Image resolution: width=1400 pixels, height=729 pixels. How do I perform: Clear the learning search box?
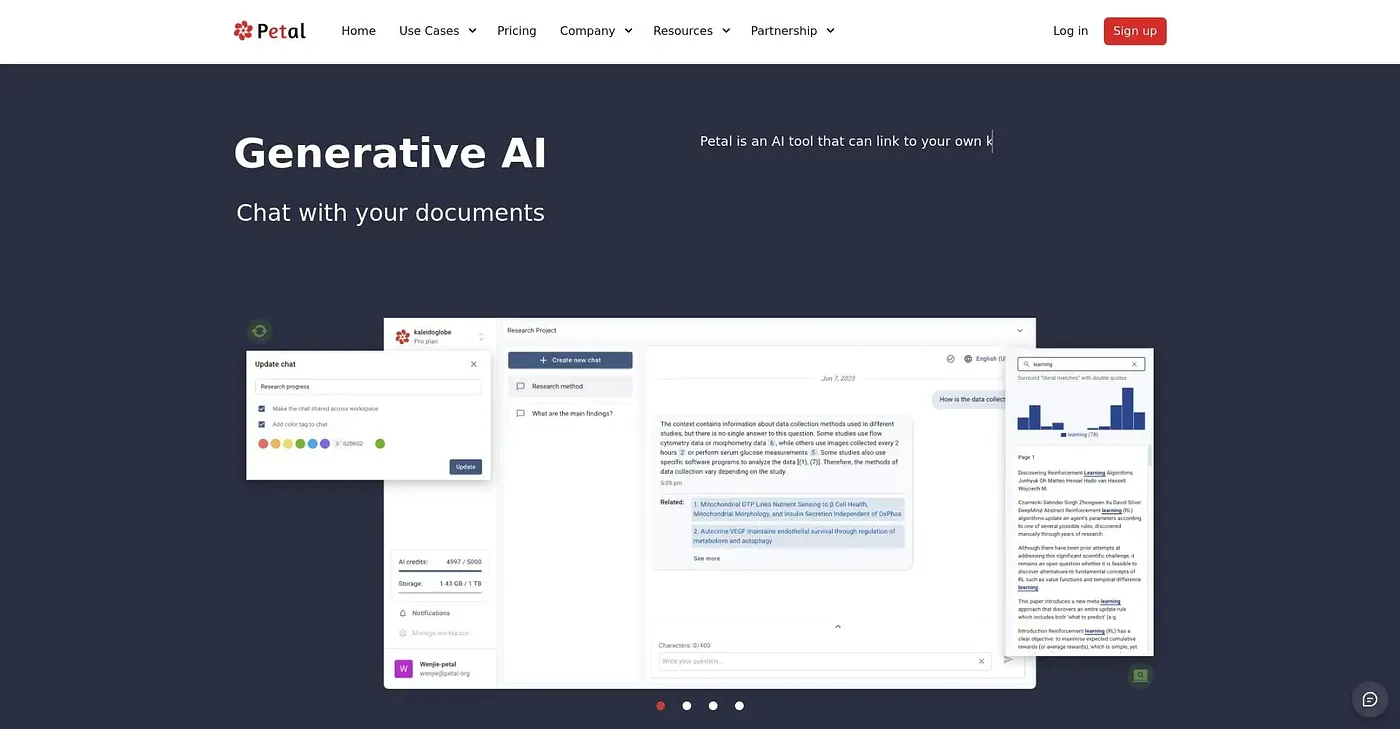[1134, 364]
